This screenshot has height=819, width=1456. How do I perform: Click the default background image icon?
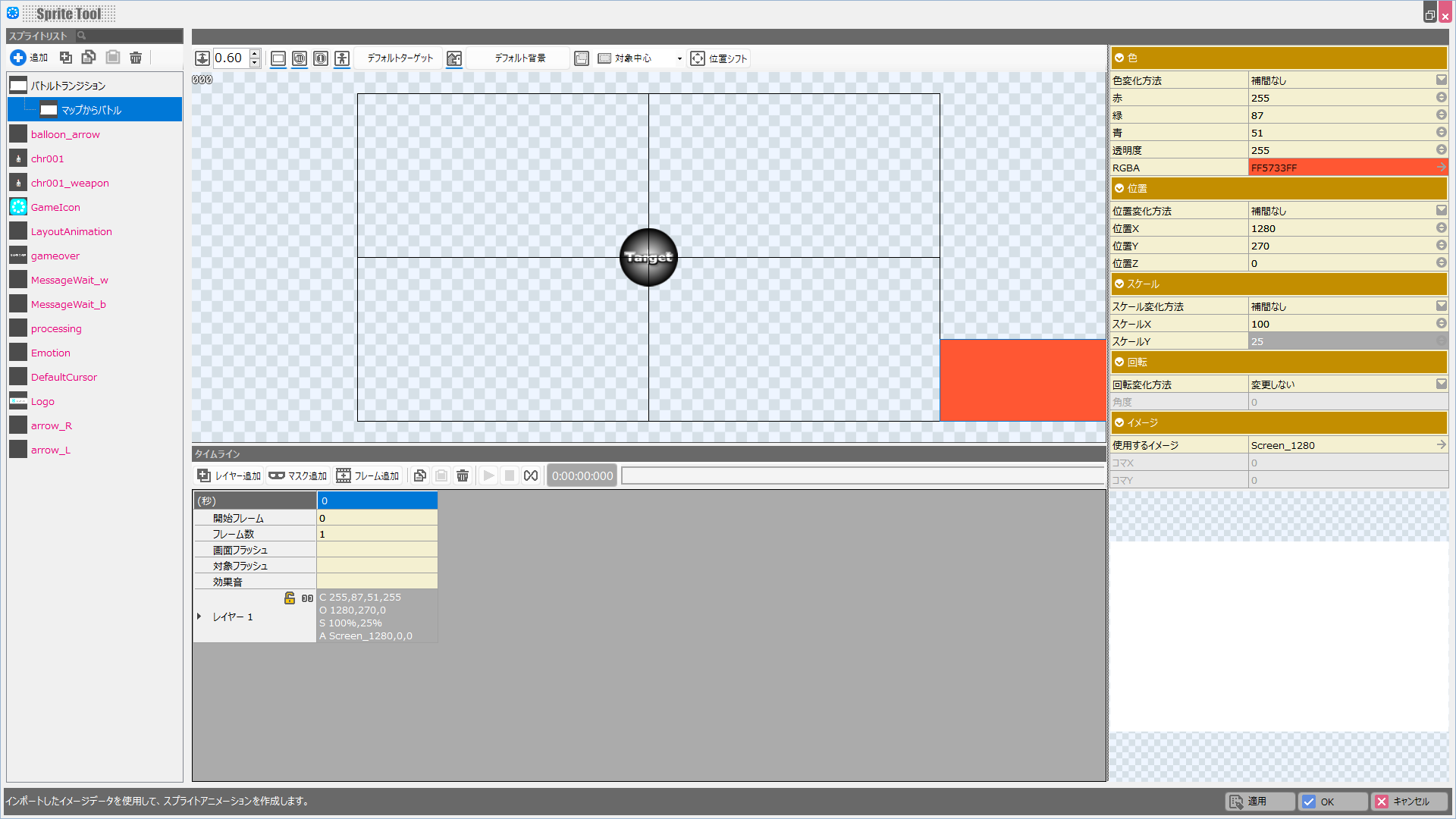454,58
